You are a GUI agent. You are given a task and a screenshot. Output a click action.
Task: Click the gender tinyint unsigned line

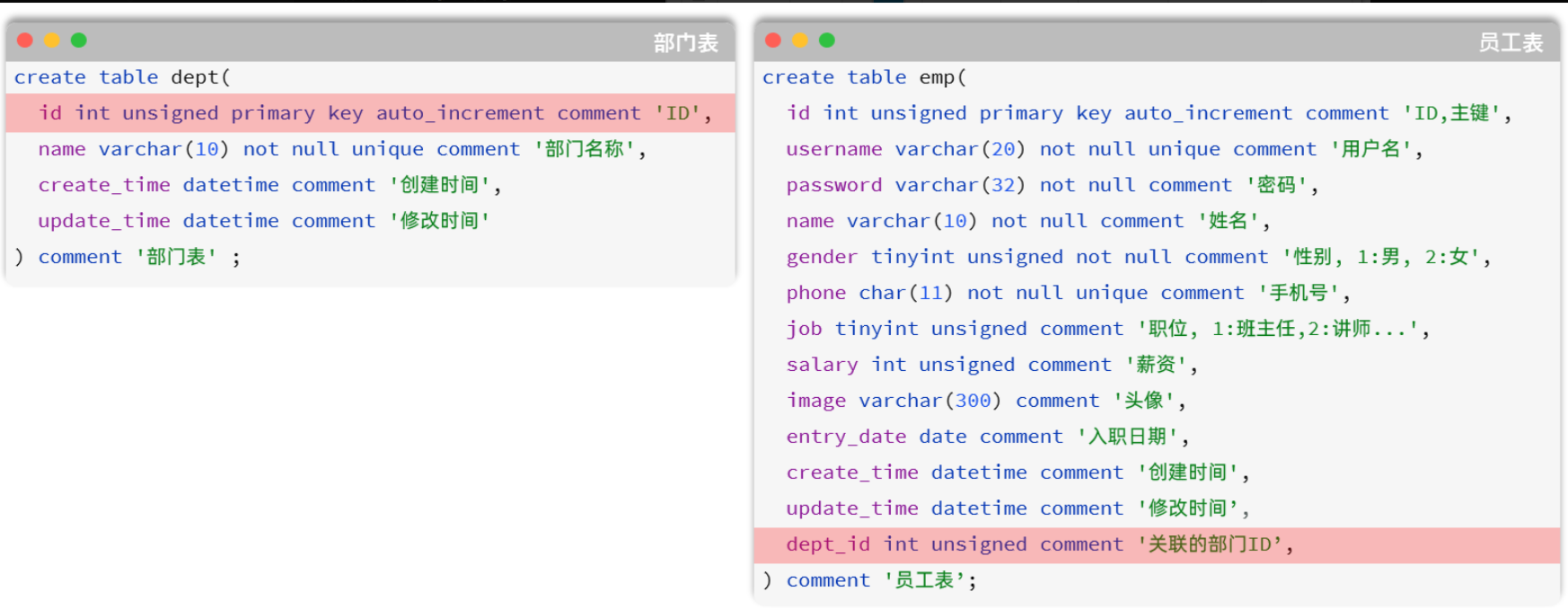1138,257
